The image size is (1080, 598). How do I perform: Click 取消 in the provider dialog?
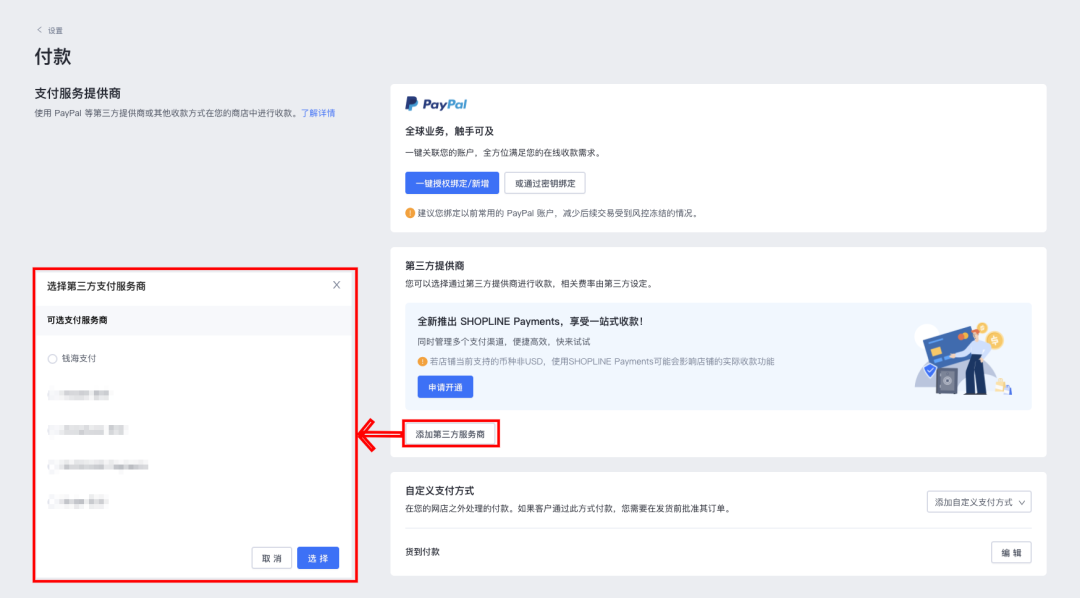click(x=270, y=558)
